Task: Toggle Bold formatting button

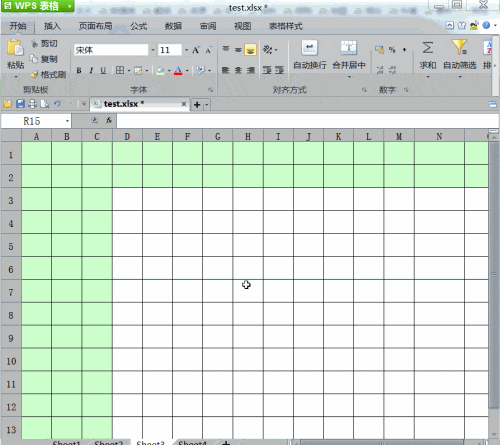Action: coord(79,70)
